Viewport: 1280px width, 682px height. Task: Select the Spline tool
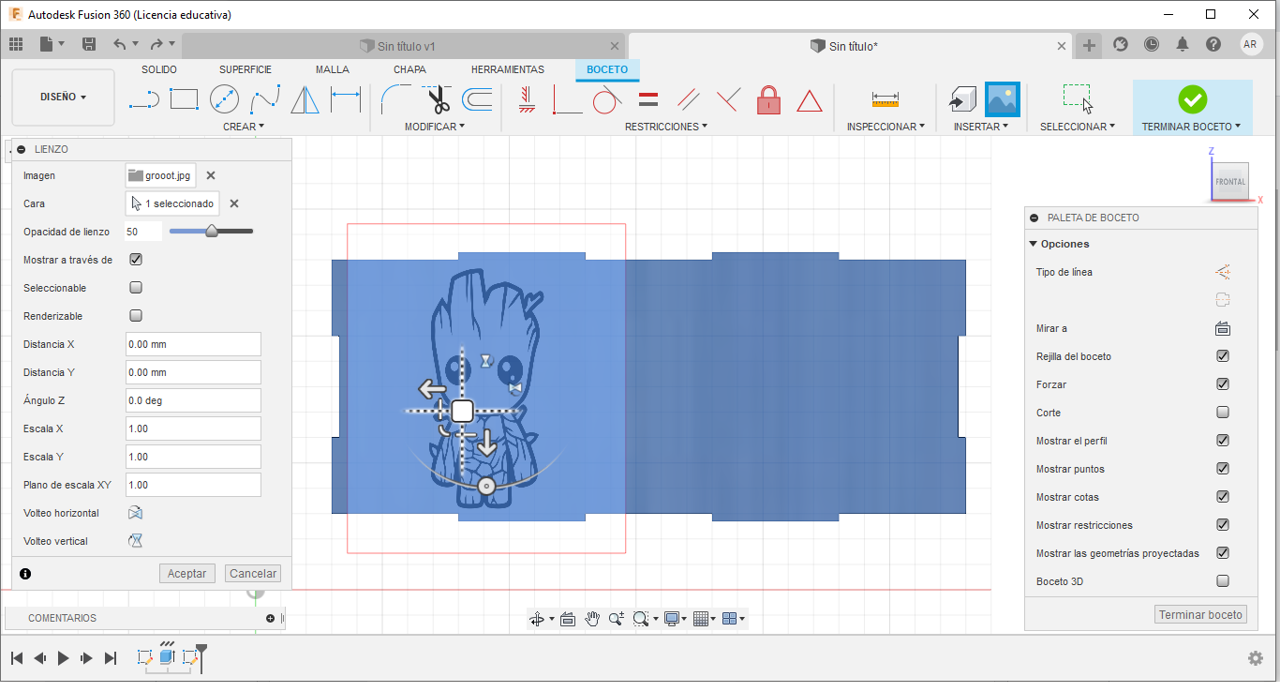click(265, 100)
